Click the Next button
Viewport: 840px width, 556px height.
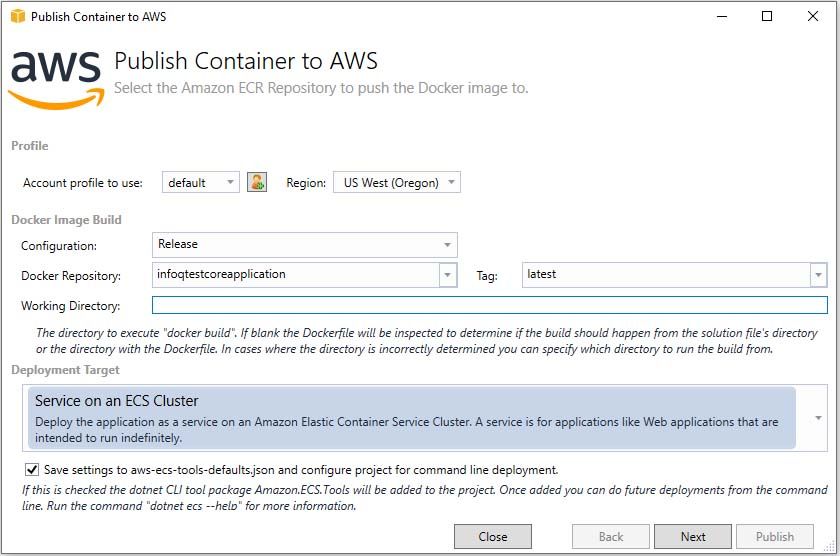[x=693, y=536]
